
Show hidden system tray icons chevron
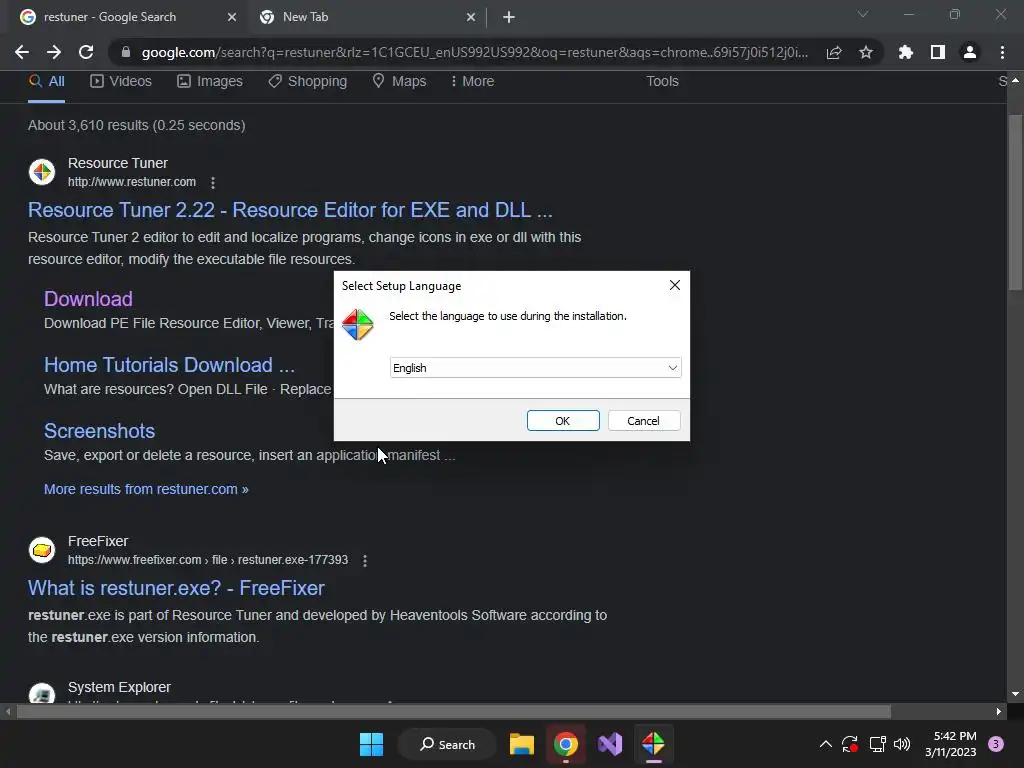[x=825, y=744]
